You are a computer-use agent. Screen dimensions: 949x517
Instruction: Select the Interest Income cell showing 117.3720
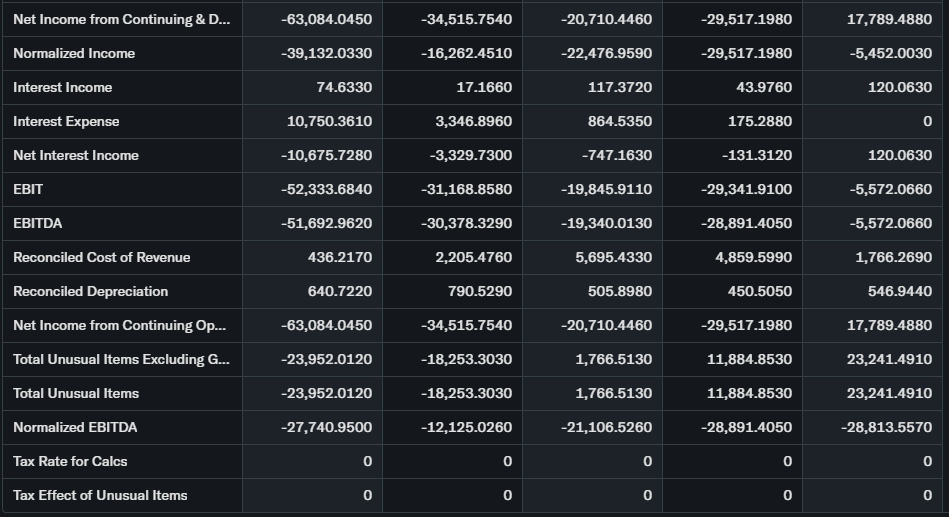(x=620, y=87)
